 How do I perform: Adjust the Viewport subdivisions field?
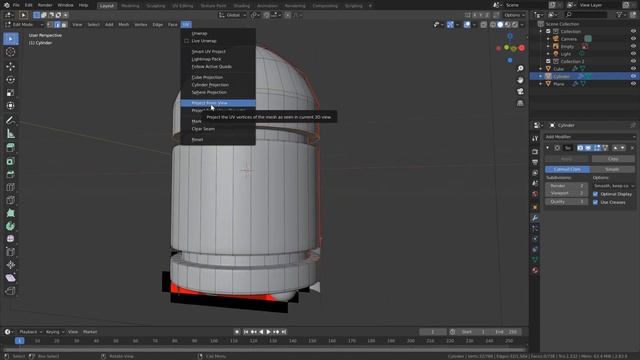click(x=567, y=193)
